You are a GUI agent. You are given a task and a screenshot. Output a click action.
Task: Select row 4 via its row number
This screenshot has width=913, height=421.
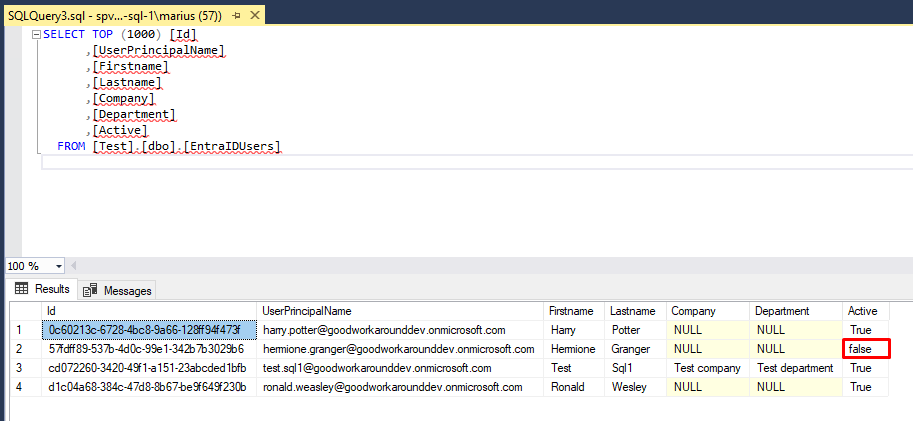pos(18,387)
